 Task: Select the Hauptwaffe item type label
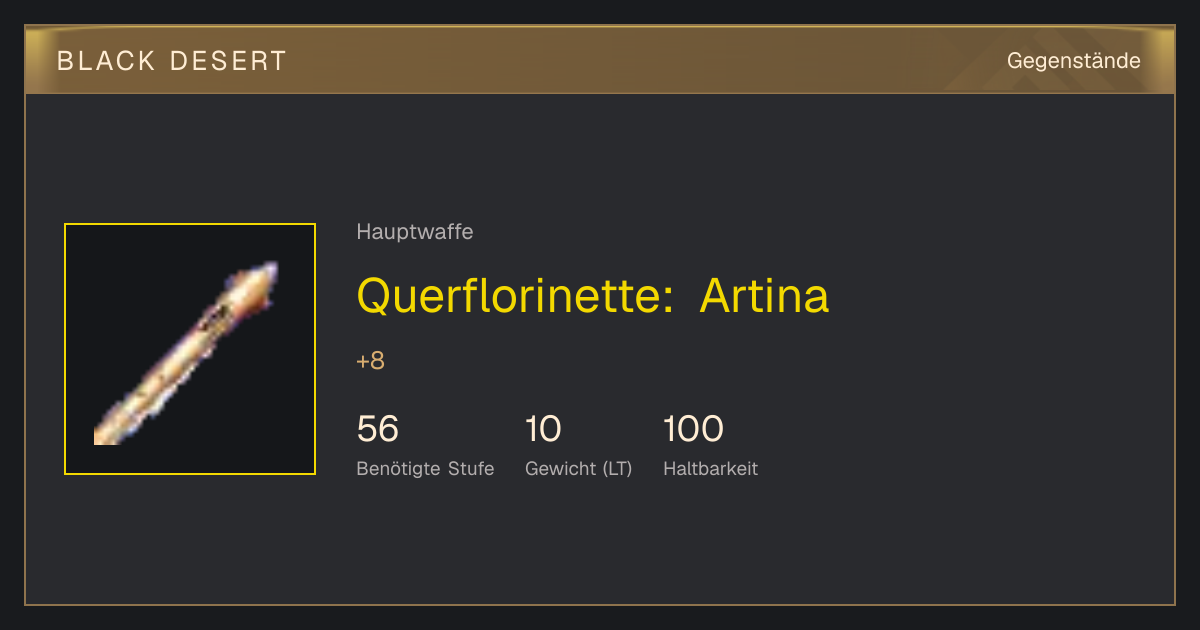tap(415, 232)
